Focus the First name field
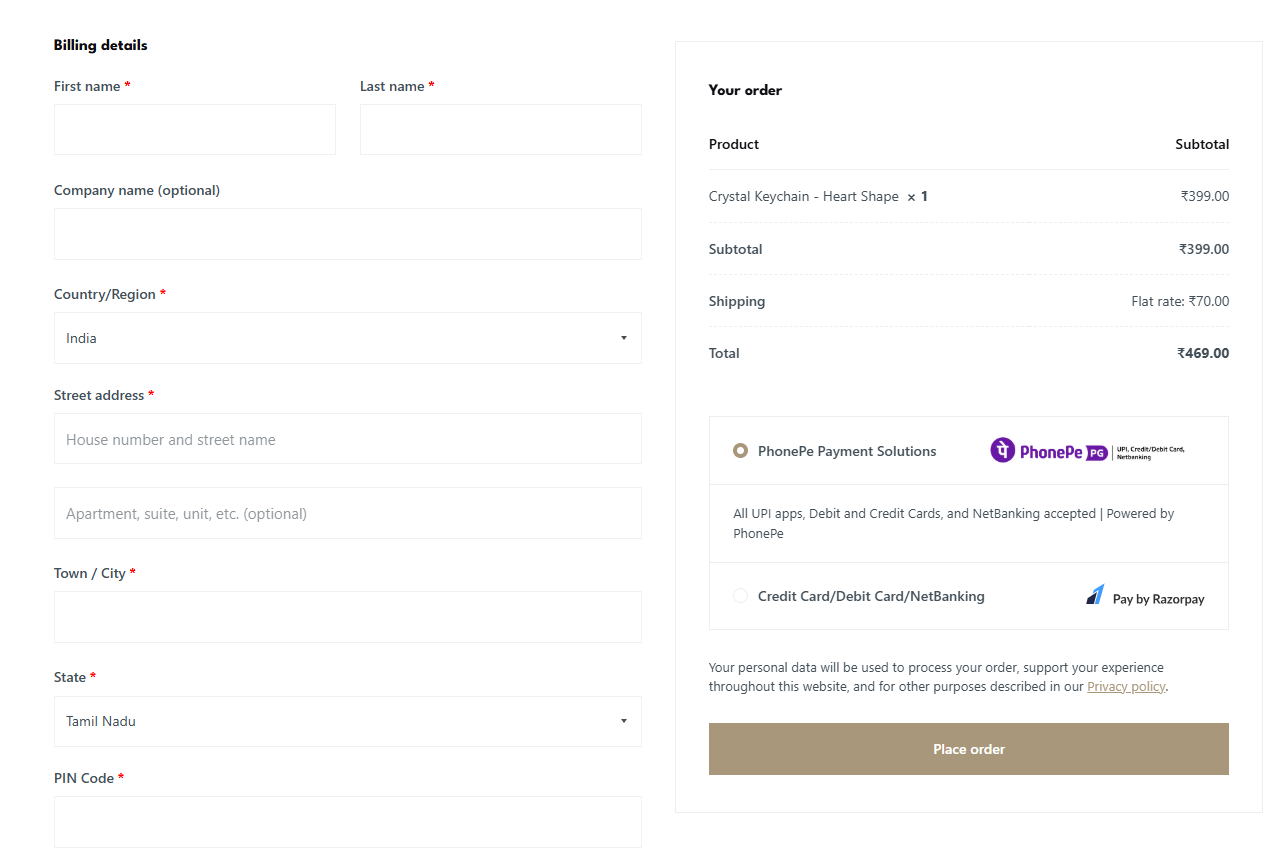 pyautogui.click(x=195, y=130)
